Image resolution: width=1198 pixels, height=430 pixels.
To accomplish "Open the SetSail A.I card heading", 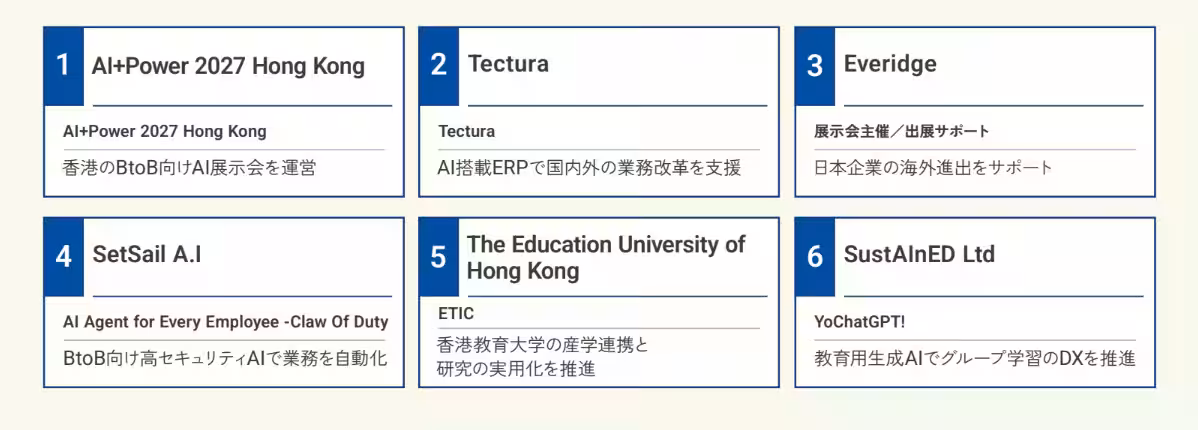I will coord(147,254).
